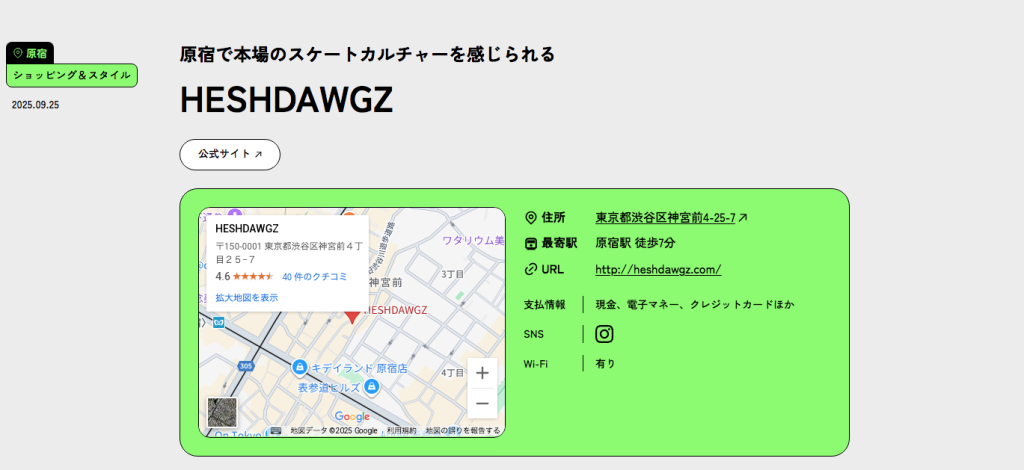Open the Instagram icon next to SNS
This screenshot has height=470, width=1024.
pyautogui.click(x=604, y=334)
